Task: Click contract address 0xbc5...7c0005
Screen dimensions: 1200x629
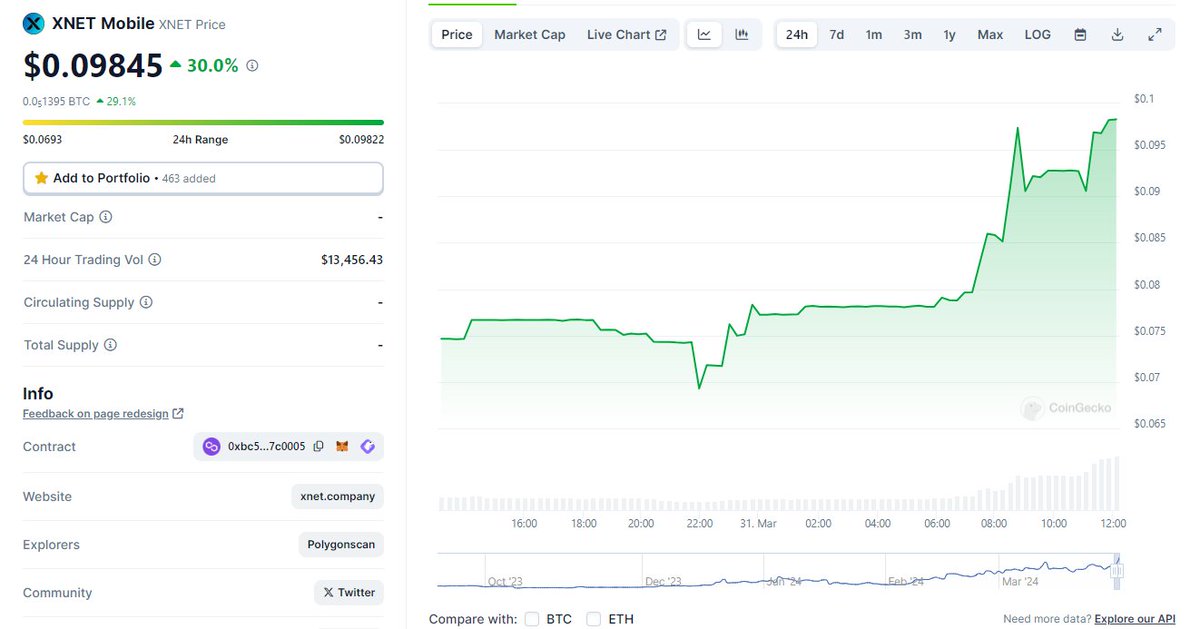Action: coord(267,447)
